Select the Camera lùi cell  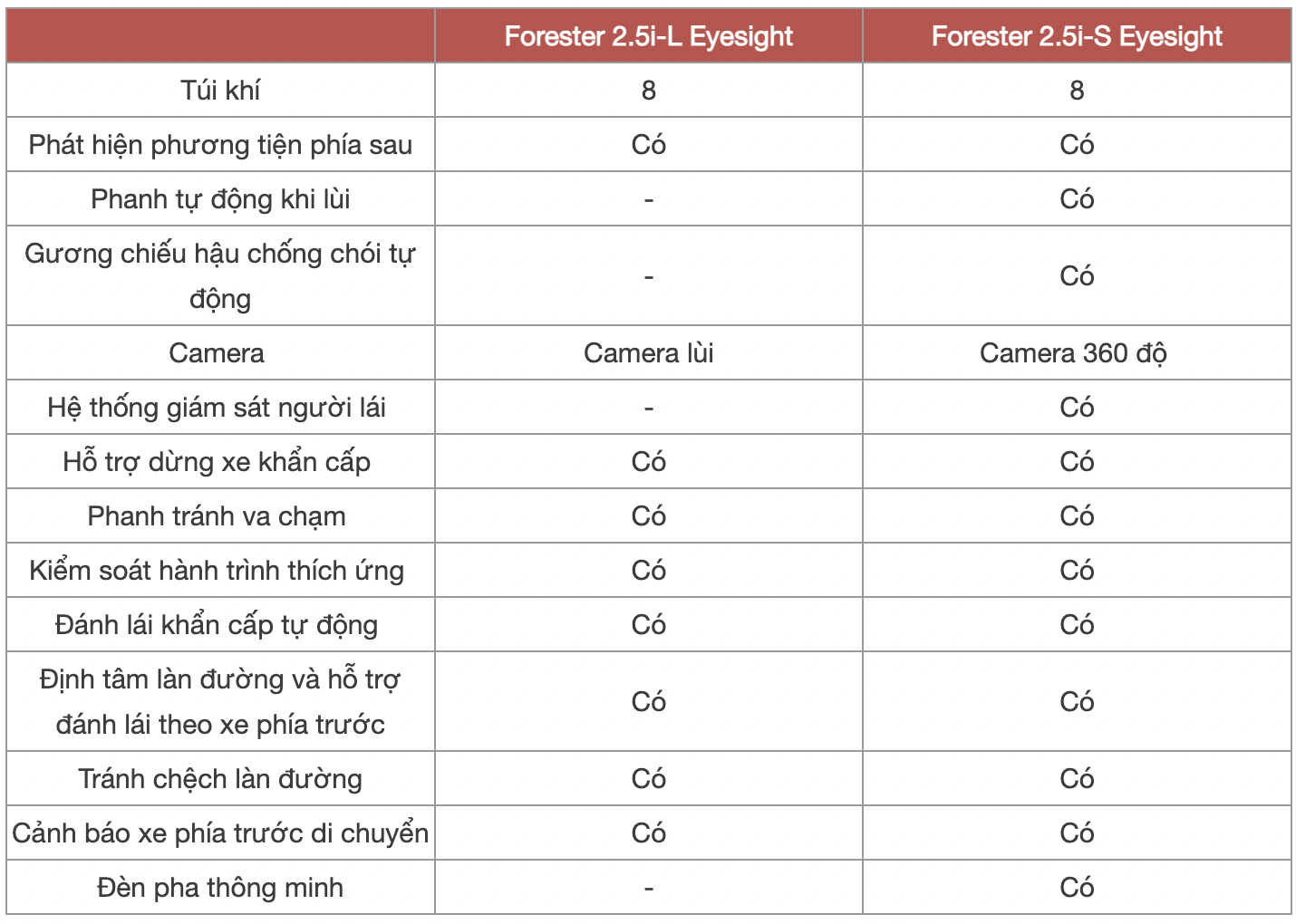[x=648, y=353]
